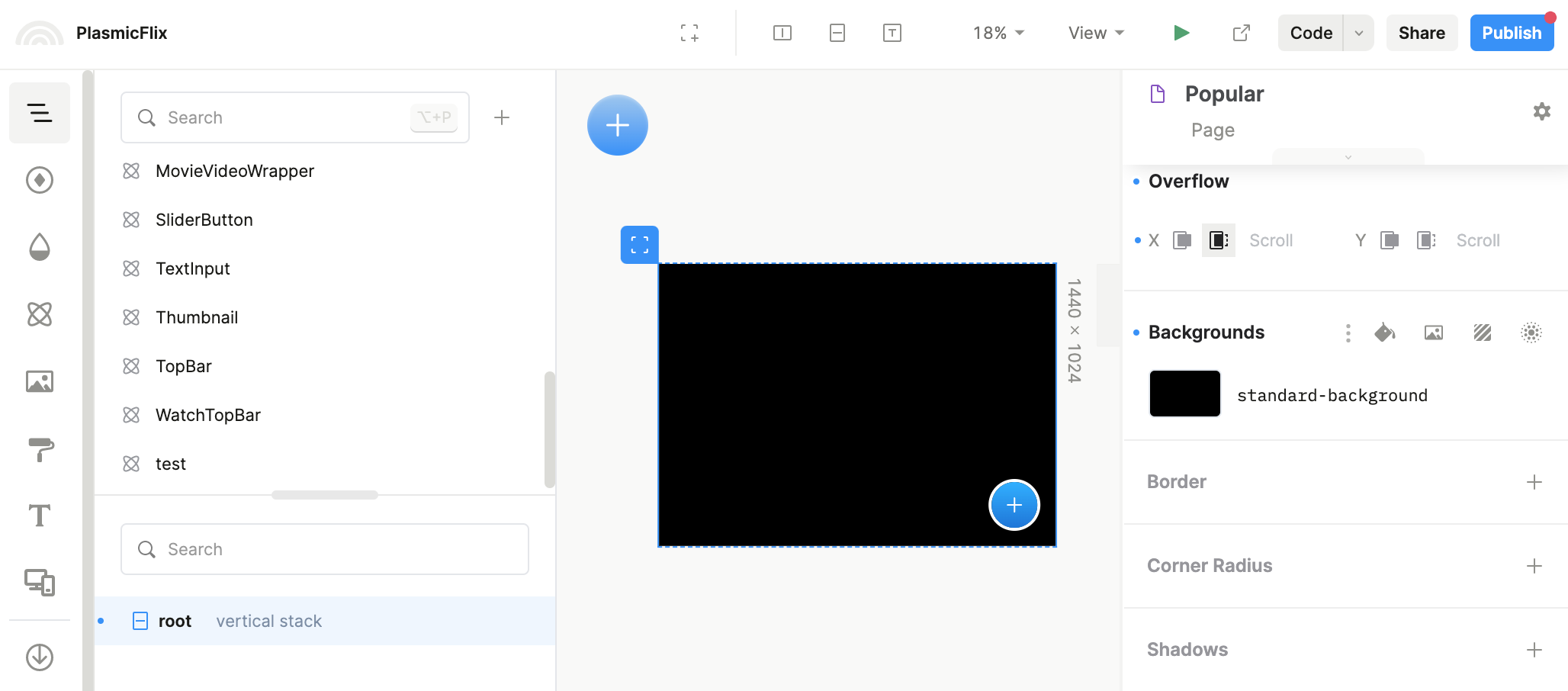Screen dimensions: 1568x691
Task: Expand the Border section with plus
Action: [x=1534, y=482]
